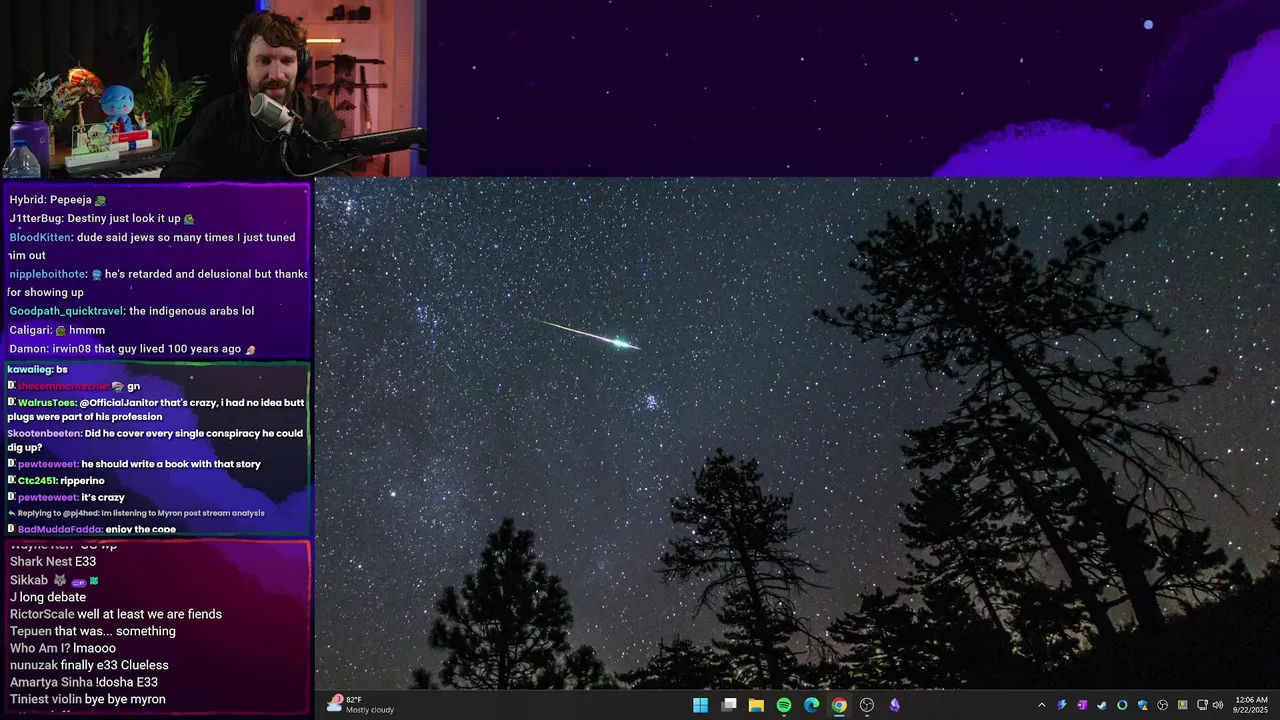Switch to Google Chrome in the taskbar

[839, 705]
